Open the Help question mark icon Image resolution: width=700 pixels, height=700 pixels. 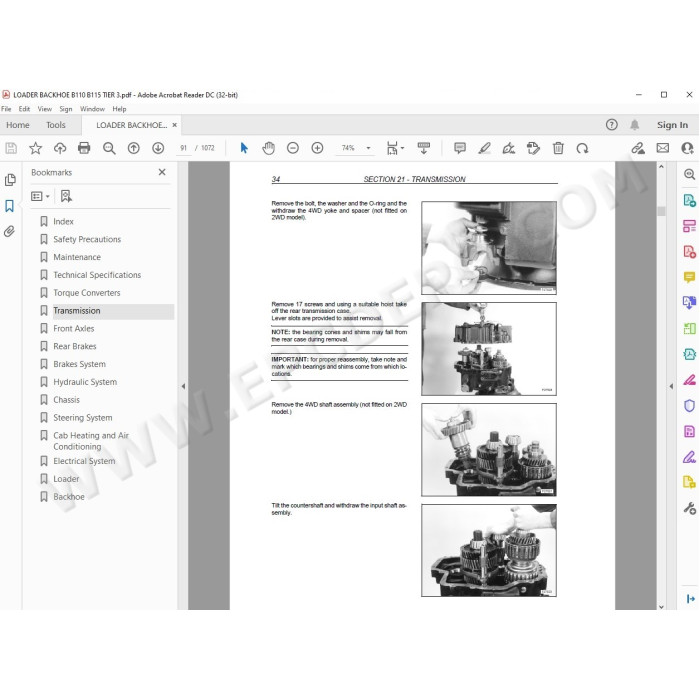[612, 125]
